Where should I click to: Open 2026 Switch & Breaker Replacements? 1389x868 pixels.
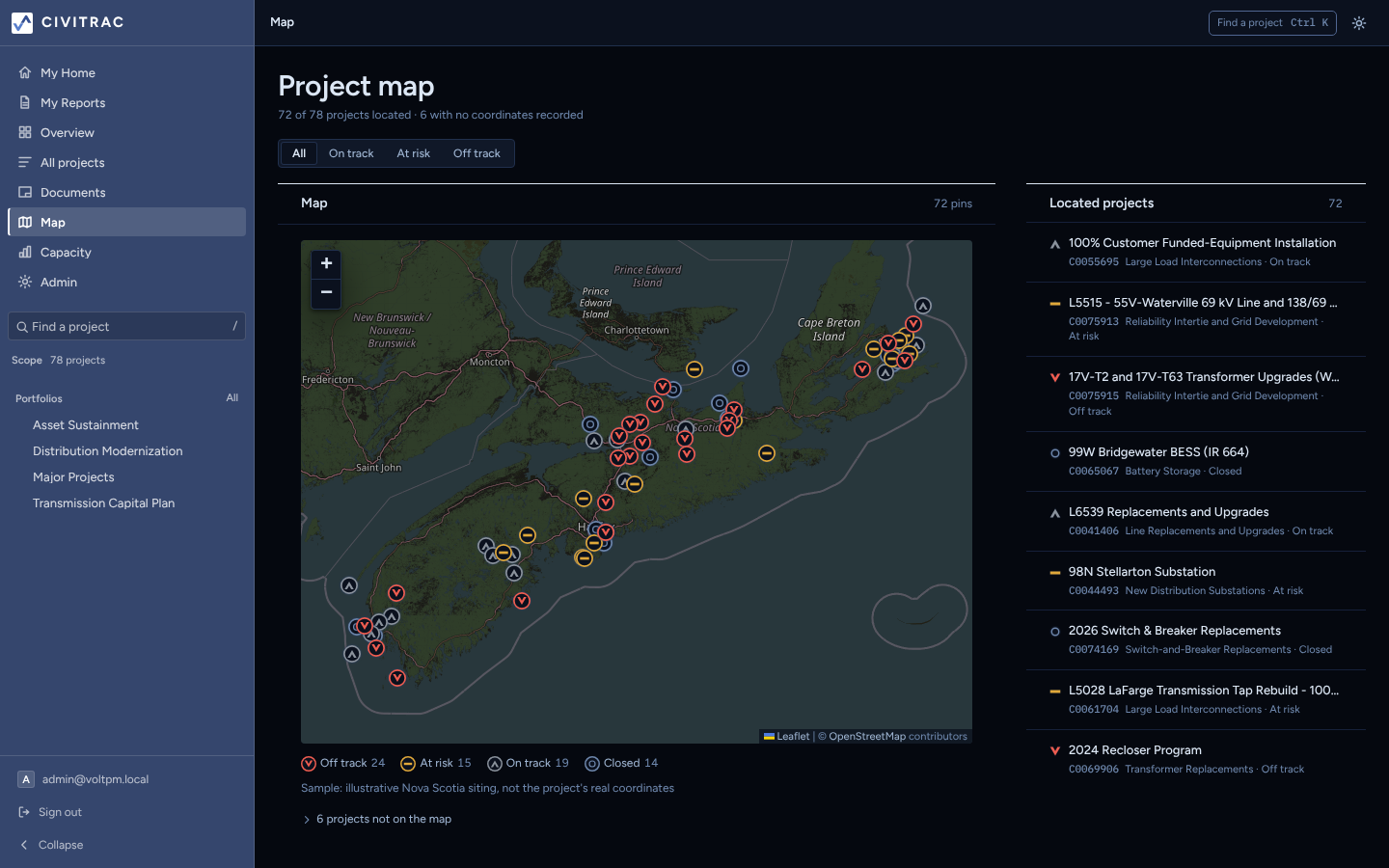(1196, 639)
